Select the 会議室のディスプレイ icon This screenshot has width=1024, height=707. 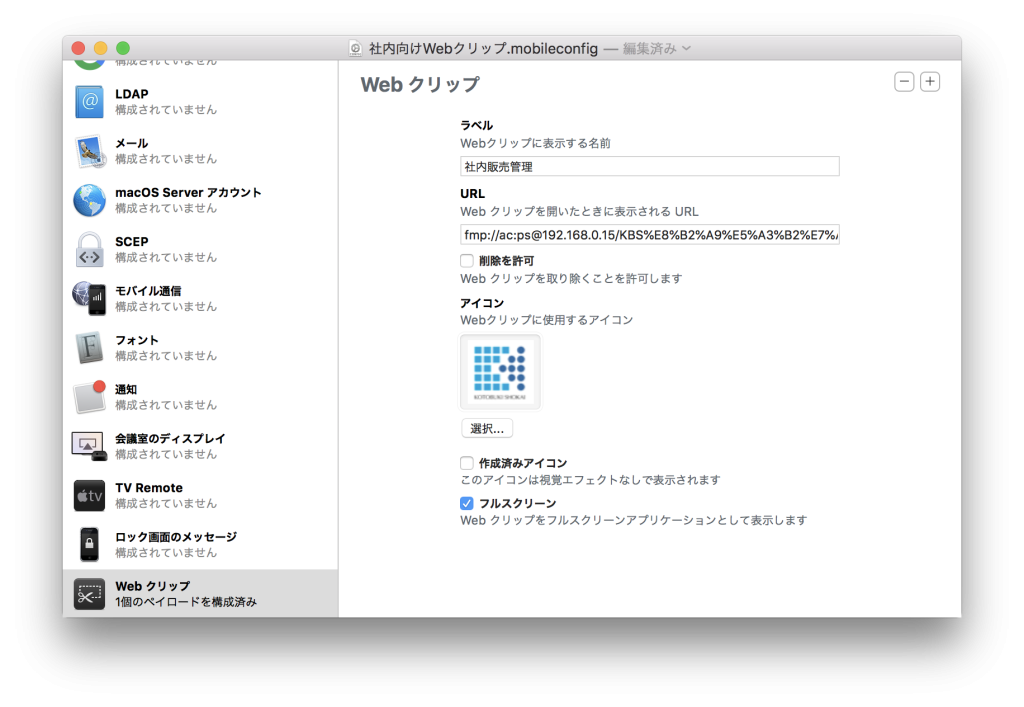(89, 446)
